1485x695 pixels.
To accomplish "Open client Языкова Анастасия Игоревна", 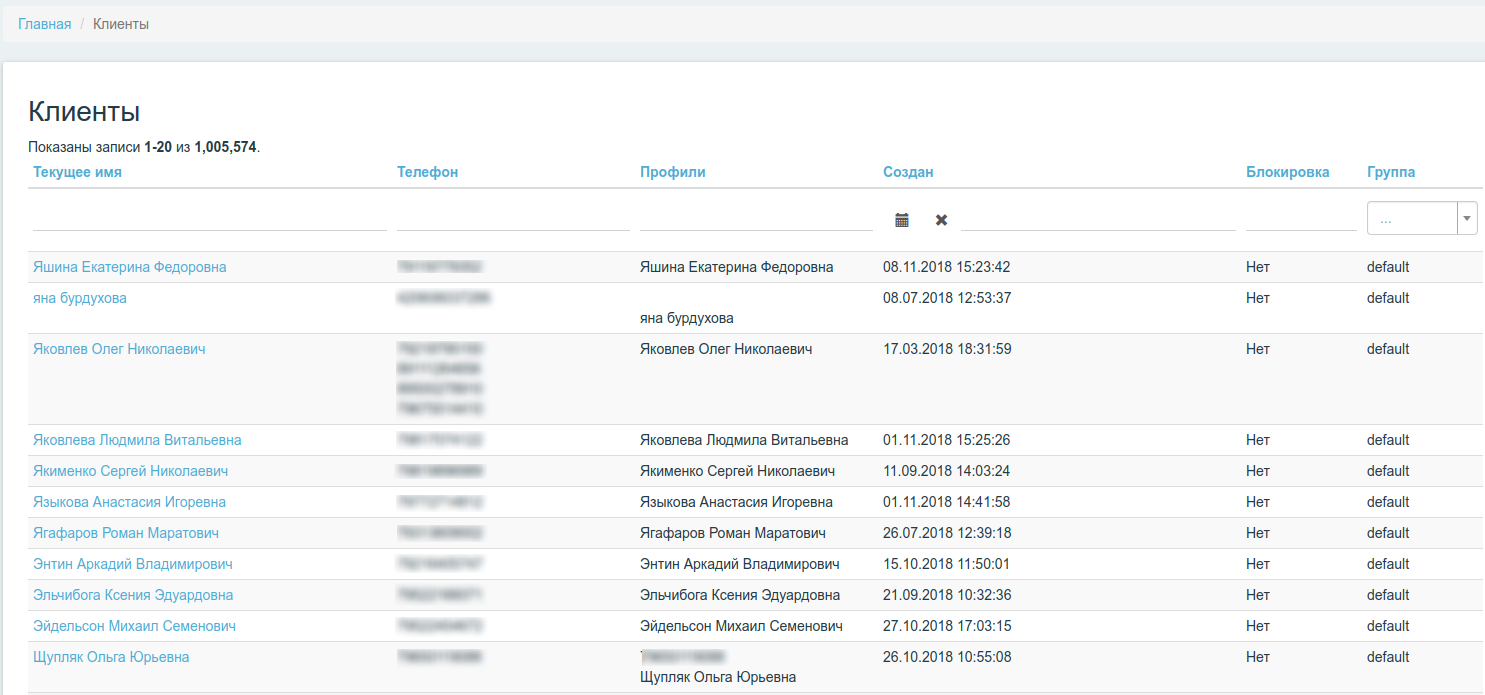I will click(x=129, y=502).
